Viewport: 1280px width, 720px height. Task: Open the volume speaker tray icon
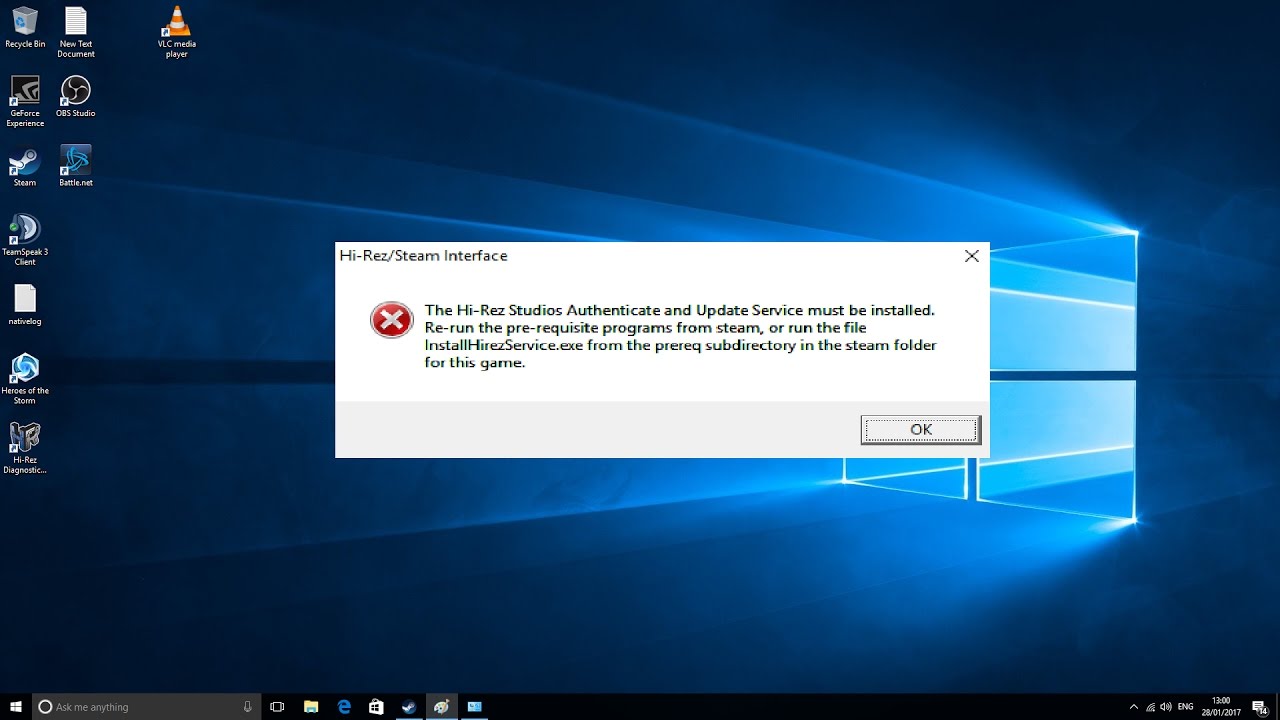pos(1166,707)
